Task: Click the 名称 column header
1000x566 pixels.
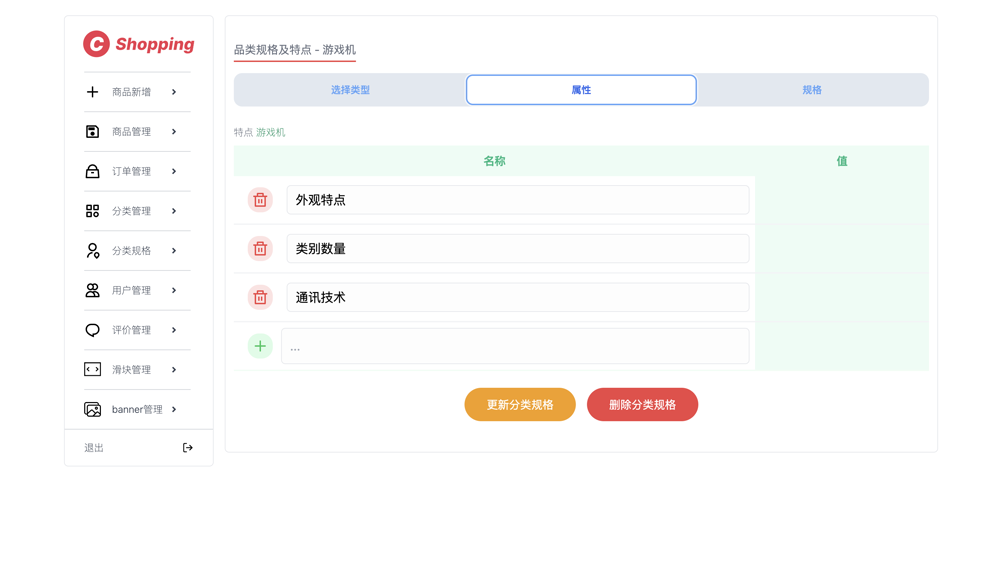Action: click(x=494, y=161)
